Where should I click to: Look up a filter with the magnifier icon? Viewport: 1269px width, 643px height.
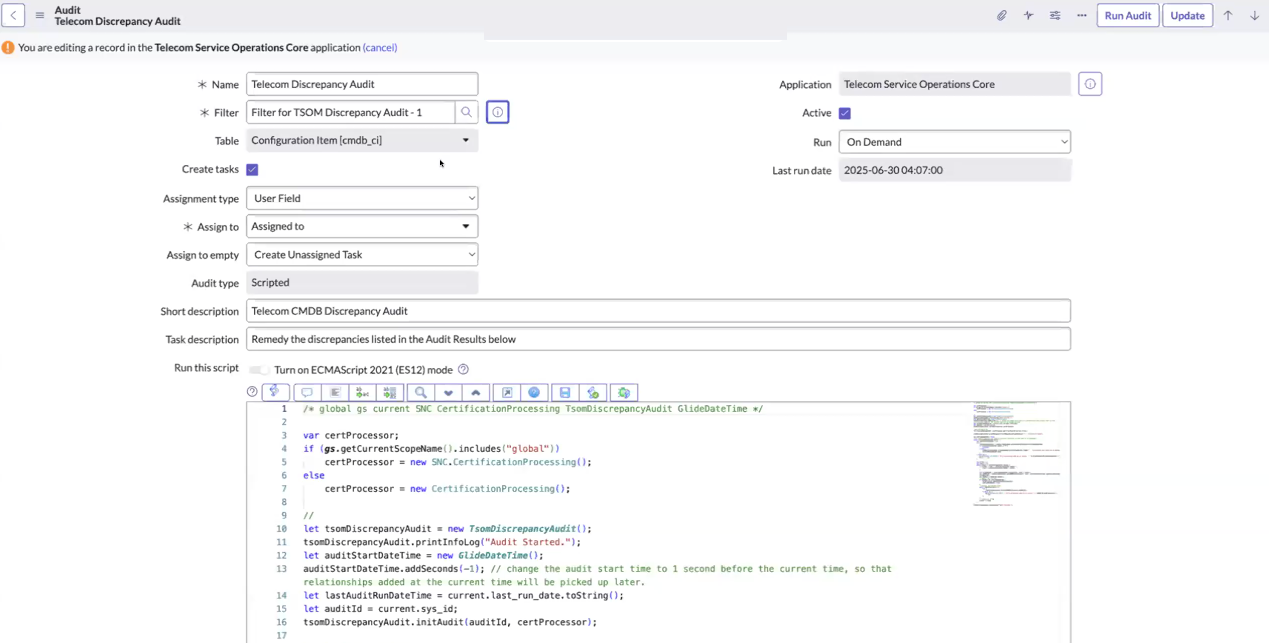(x=466, y=112)
